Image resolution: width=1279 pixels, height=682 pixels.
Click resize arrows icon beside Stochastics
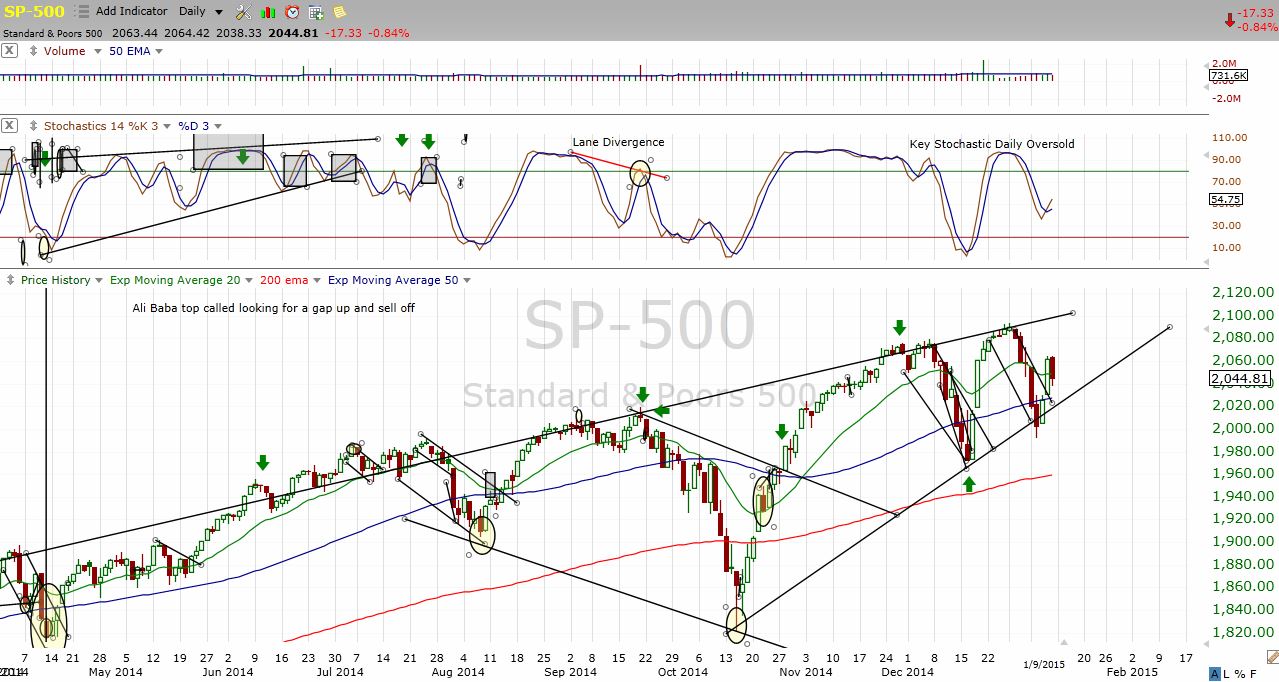click(x=34, y=126)
